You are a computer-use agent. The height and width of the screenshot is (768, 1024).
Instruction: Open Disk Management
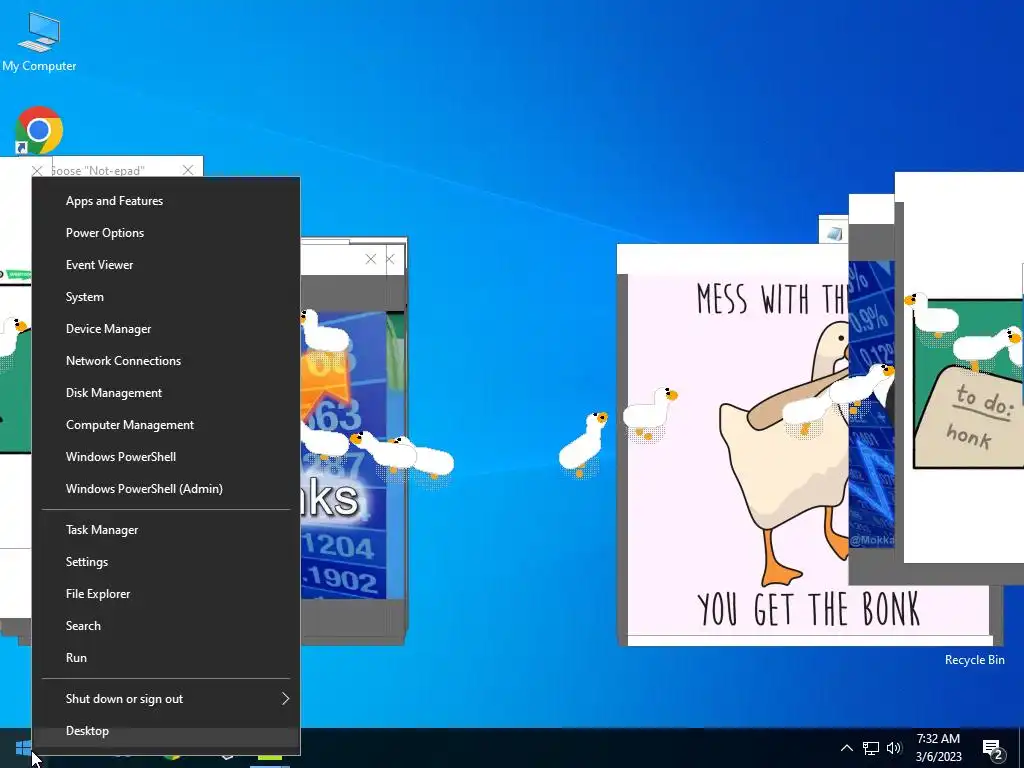point(167,392)
